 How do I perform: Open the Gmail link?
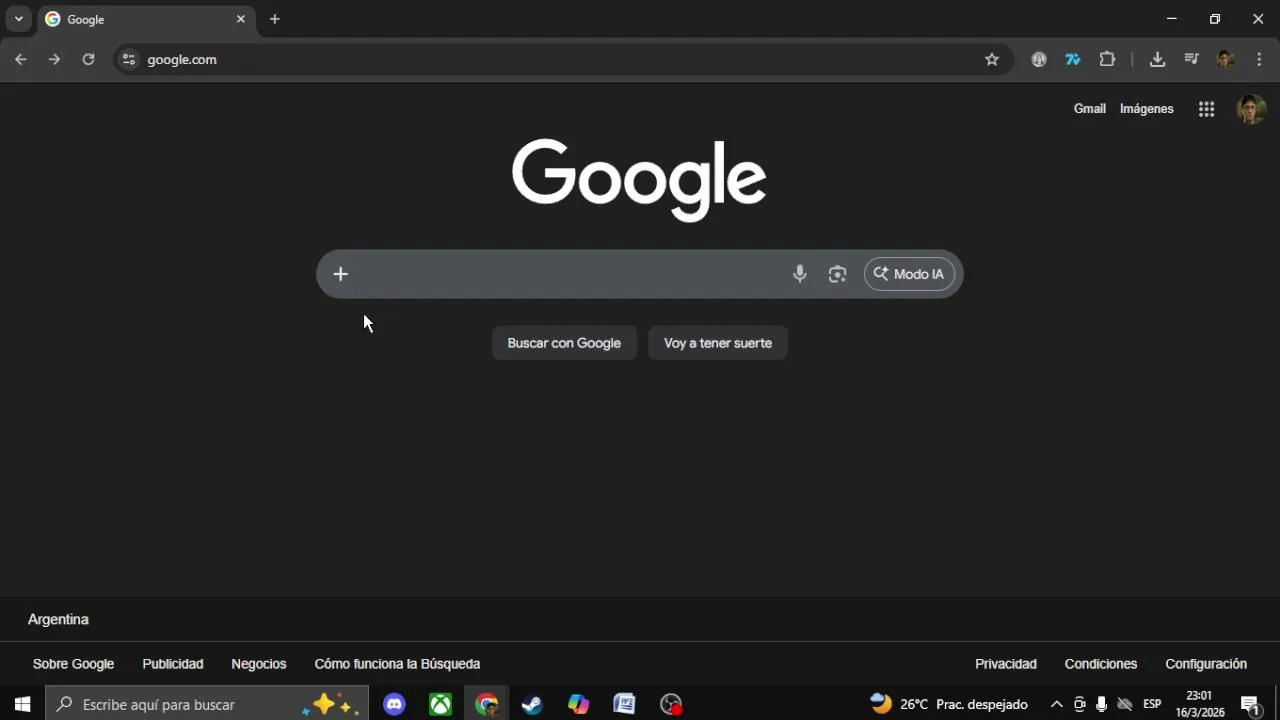point(1090,109)
